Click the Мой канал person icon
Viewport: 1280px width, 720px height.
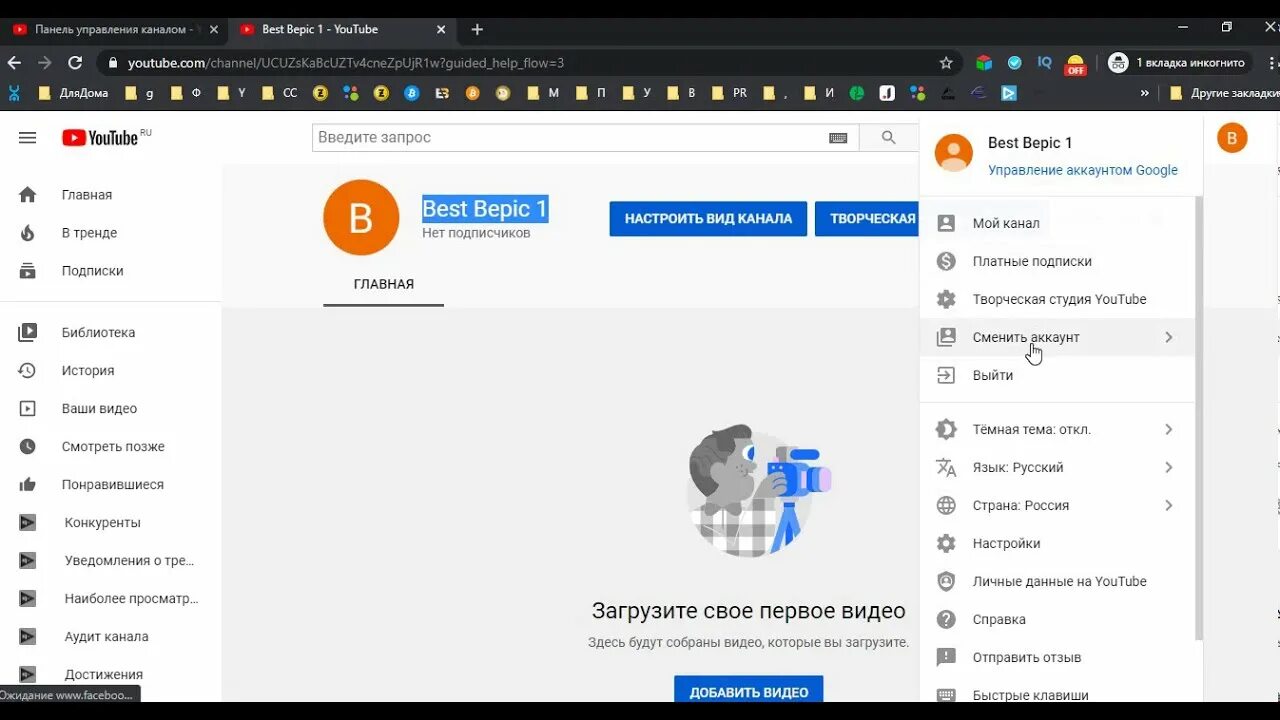tap(946, 223)
